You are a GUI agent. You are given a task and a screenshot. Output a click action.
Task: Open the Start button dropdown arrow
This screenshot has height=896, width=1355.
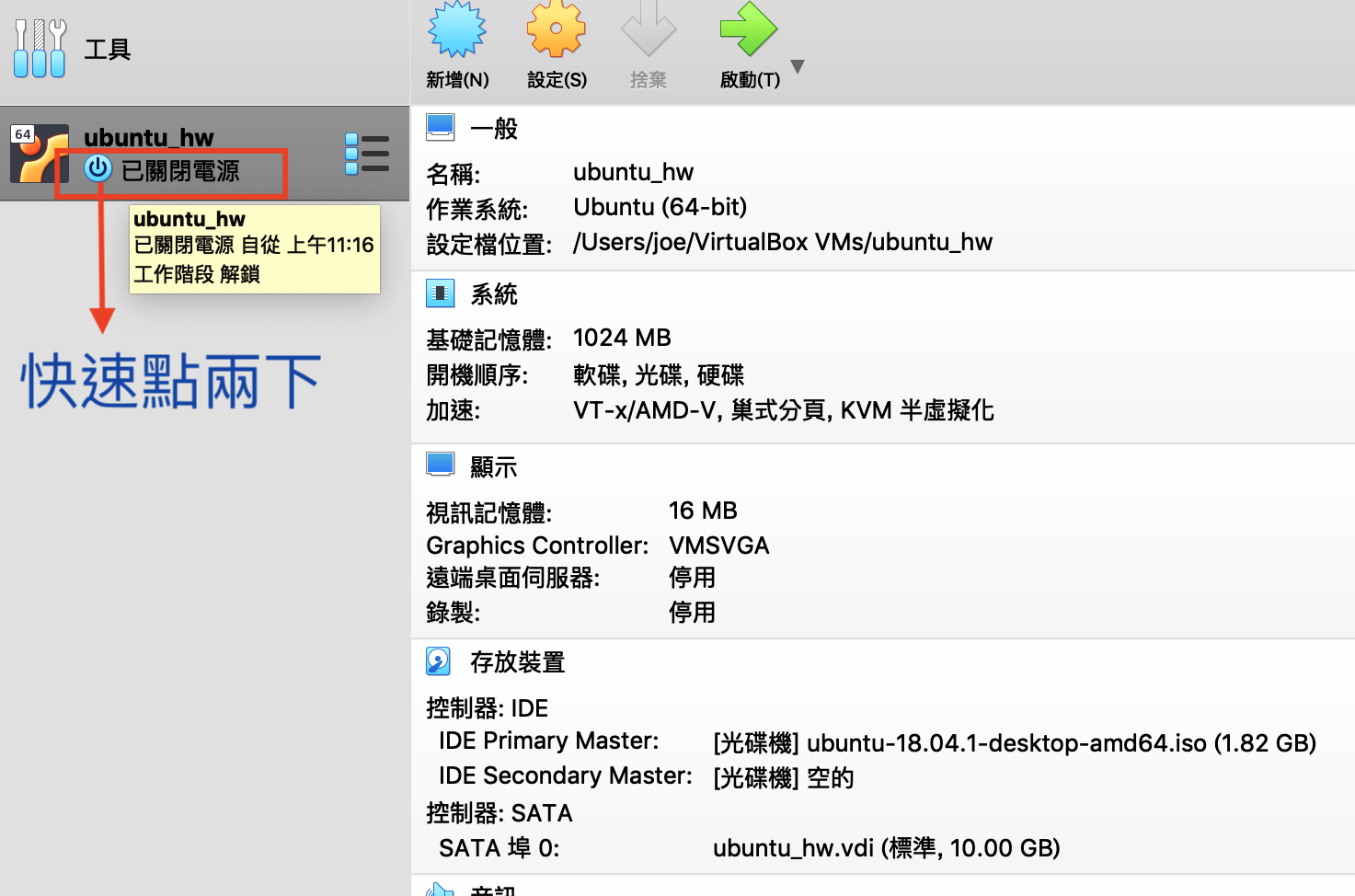(x=798, y=66)
